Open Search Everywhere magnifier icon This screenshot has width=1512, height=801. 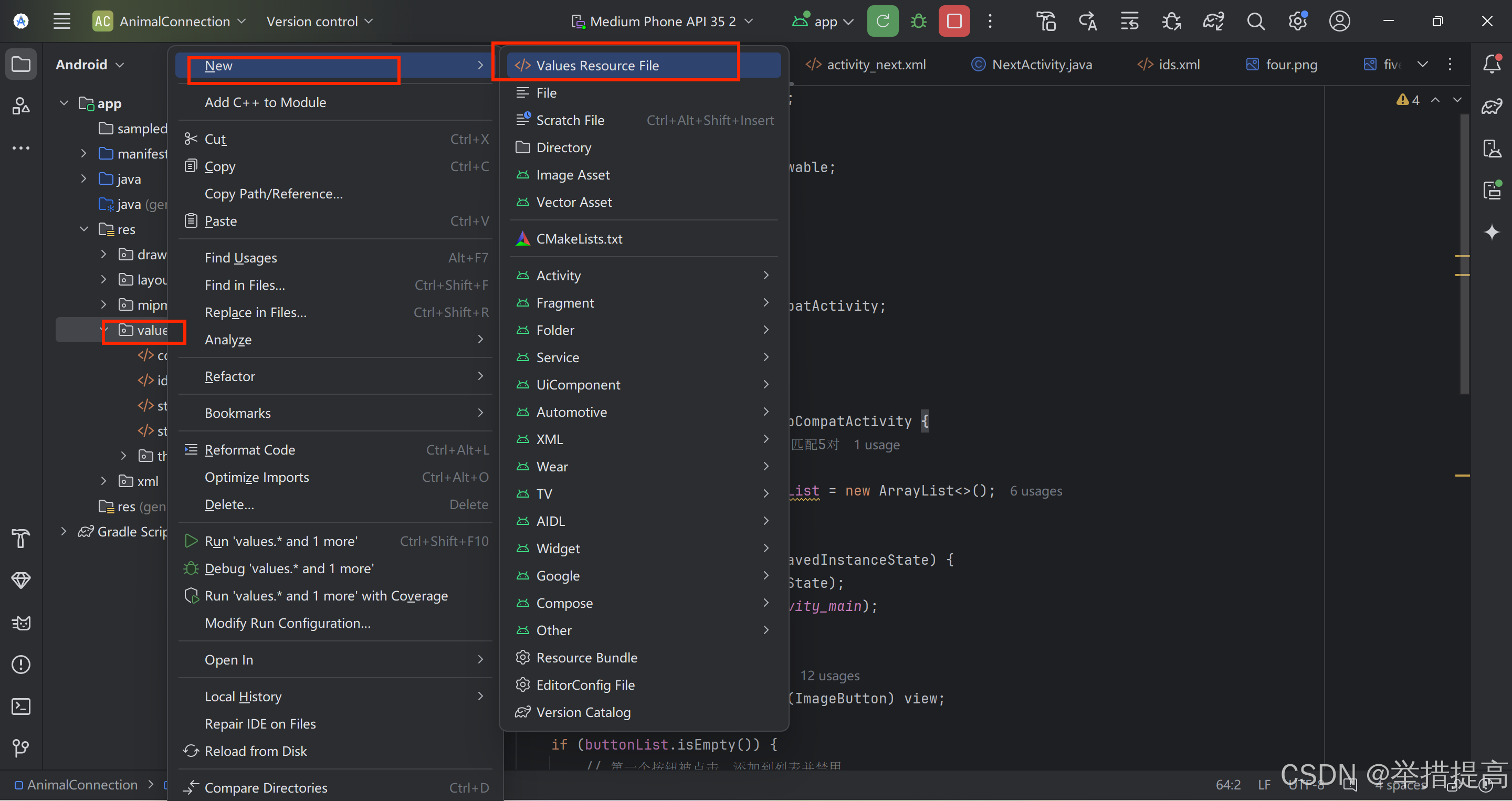[x=1255, y=22]
